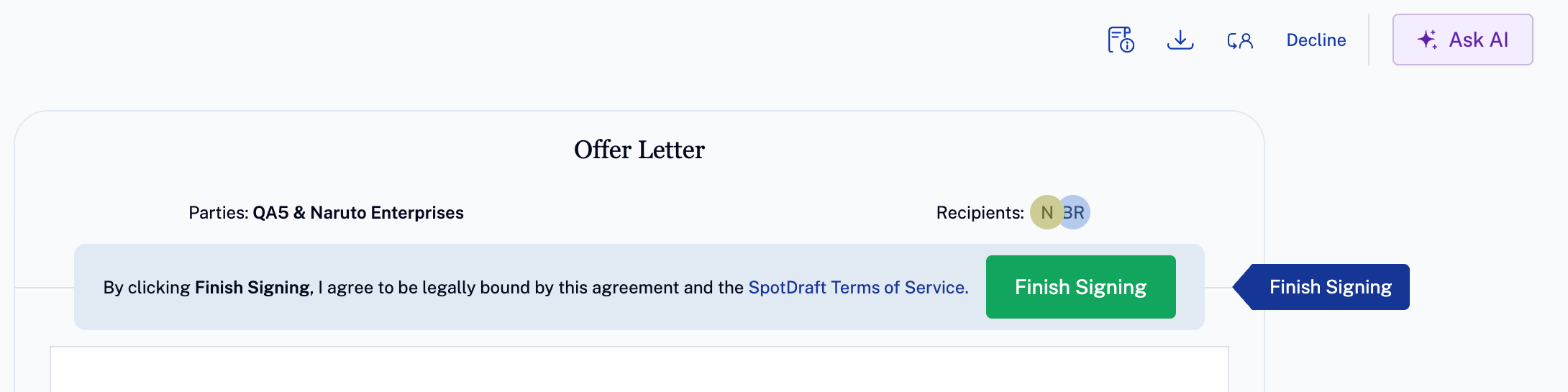The image size is (1568, 392).
Task: Open the contract details info icon
Action: pos(1121,40)
